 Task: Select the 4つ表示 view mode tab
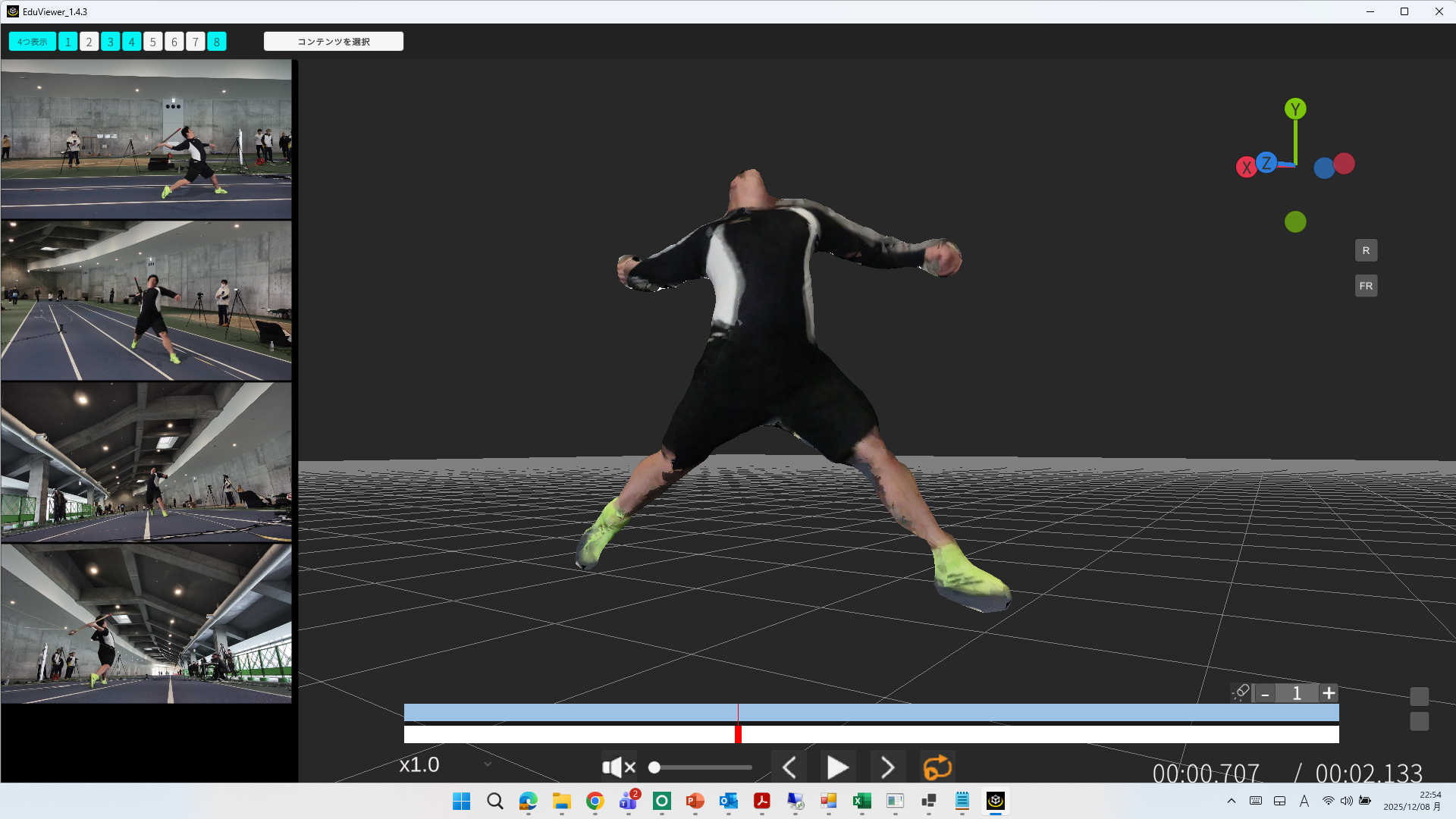pyautogui.click(x=33, y=42)
